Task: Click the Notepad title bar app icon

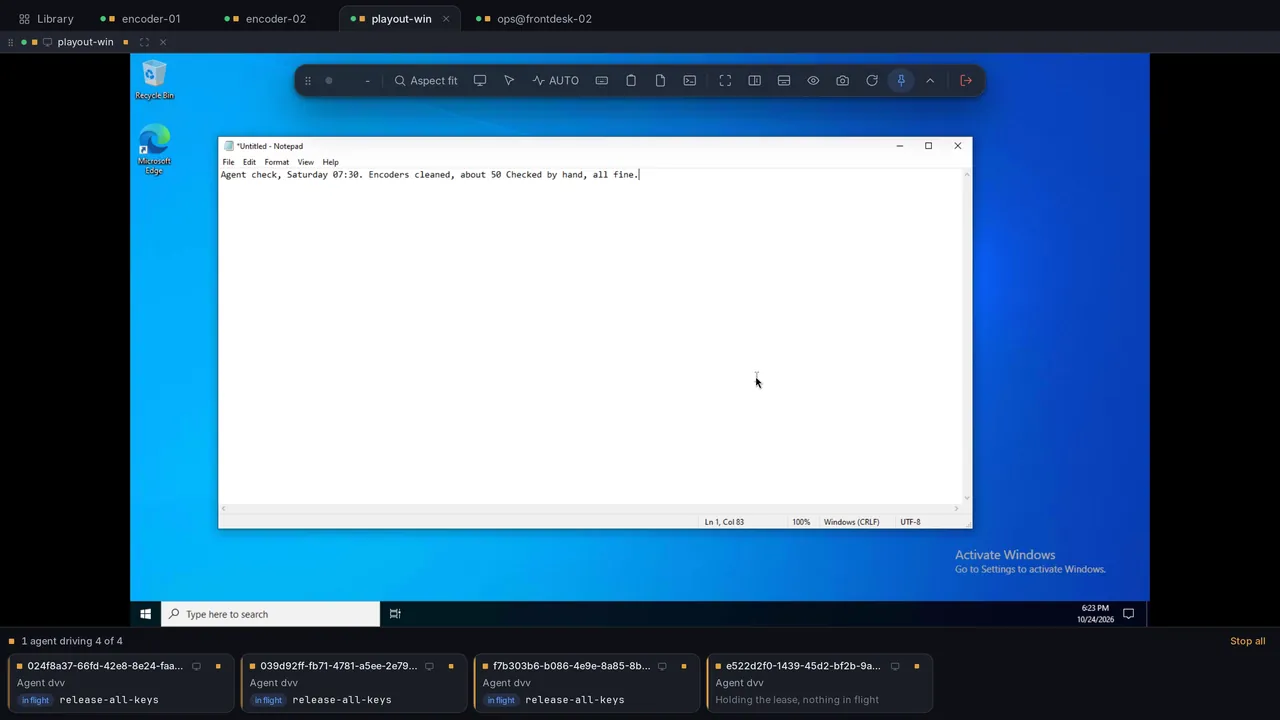Action: (x=229, y=146)
